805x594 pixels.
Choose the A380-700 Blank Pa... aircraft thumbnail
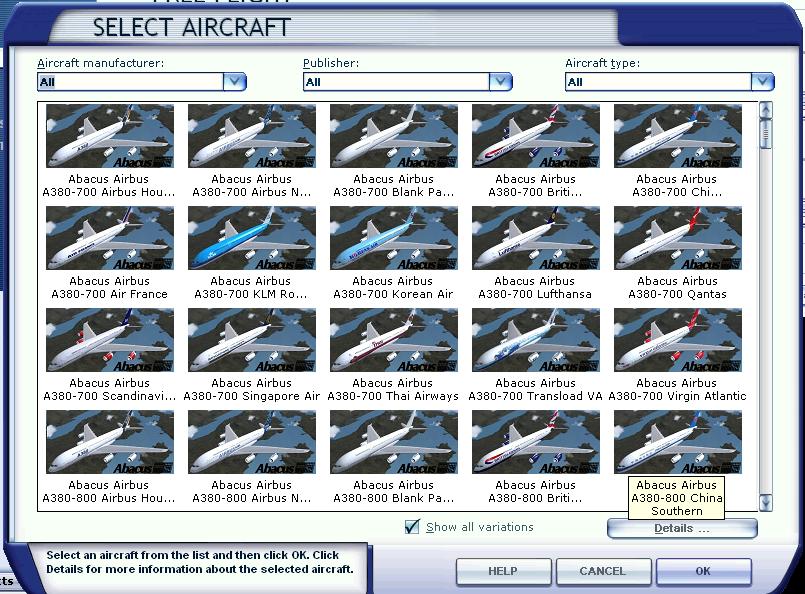(394, 136)
